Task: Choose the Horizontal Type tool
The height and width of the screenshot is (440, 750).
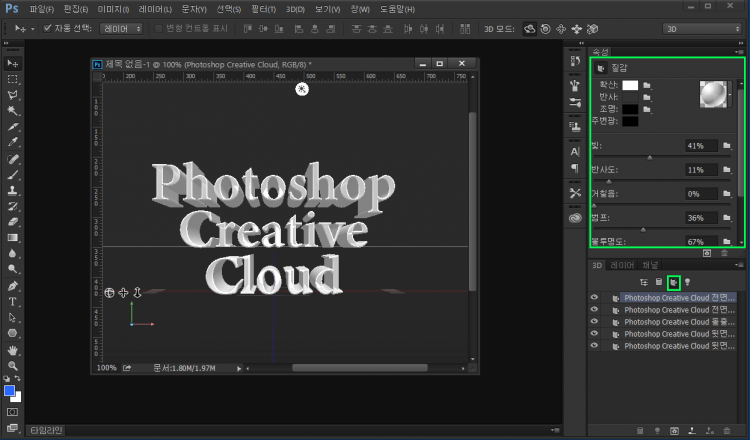Action: coord(13,301)
